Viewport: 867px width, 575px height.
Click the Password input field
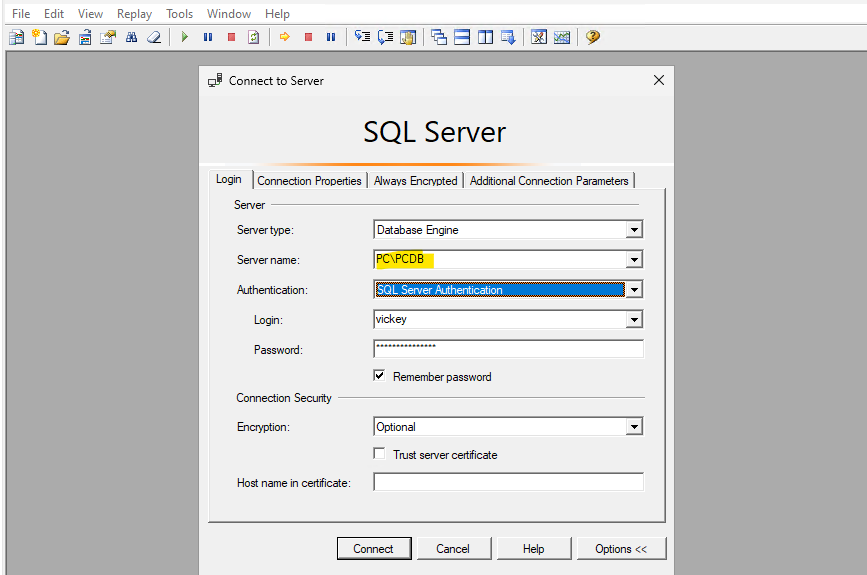pyautogui.click(x=508, y=349)
